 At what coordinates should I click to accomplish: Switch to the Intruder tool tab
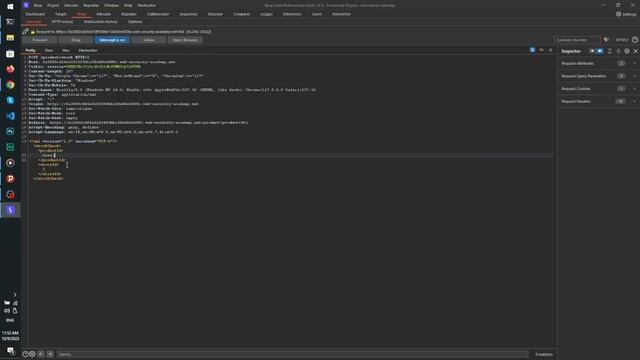[103, 14]
